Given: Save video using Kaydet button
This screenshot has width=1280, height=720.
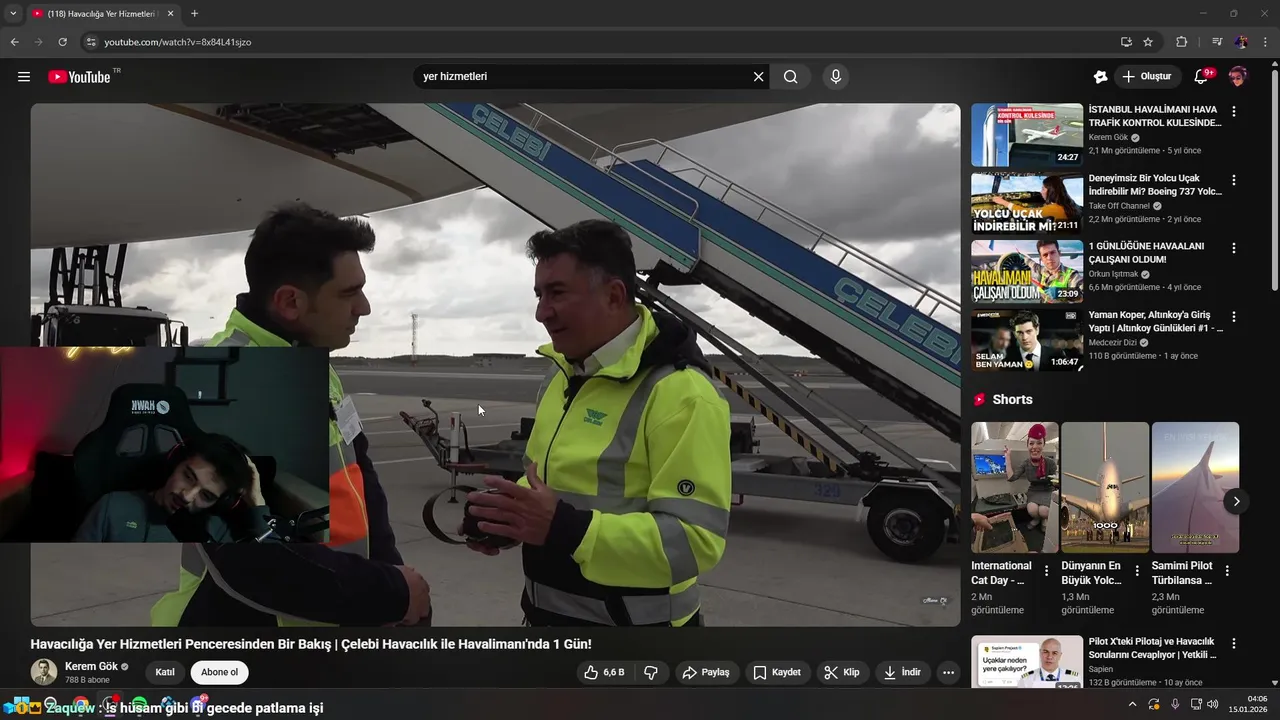Looking at the screenshot, I should [x=777, y=673].
